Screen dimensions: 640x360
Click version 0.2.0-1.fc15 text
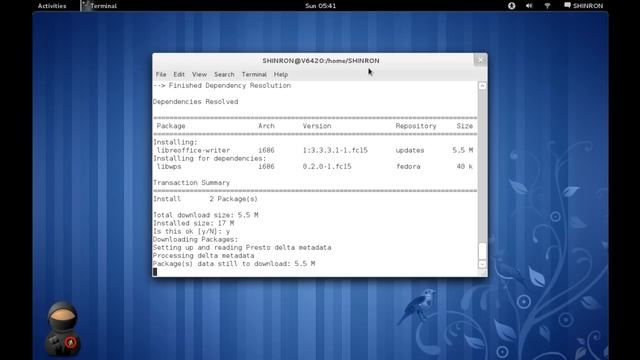click(x=327, y=167)
